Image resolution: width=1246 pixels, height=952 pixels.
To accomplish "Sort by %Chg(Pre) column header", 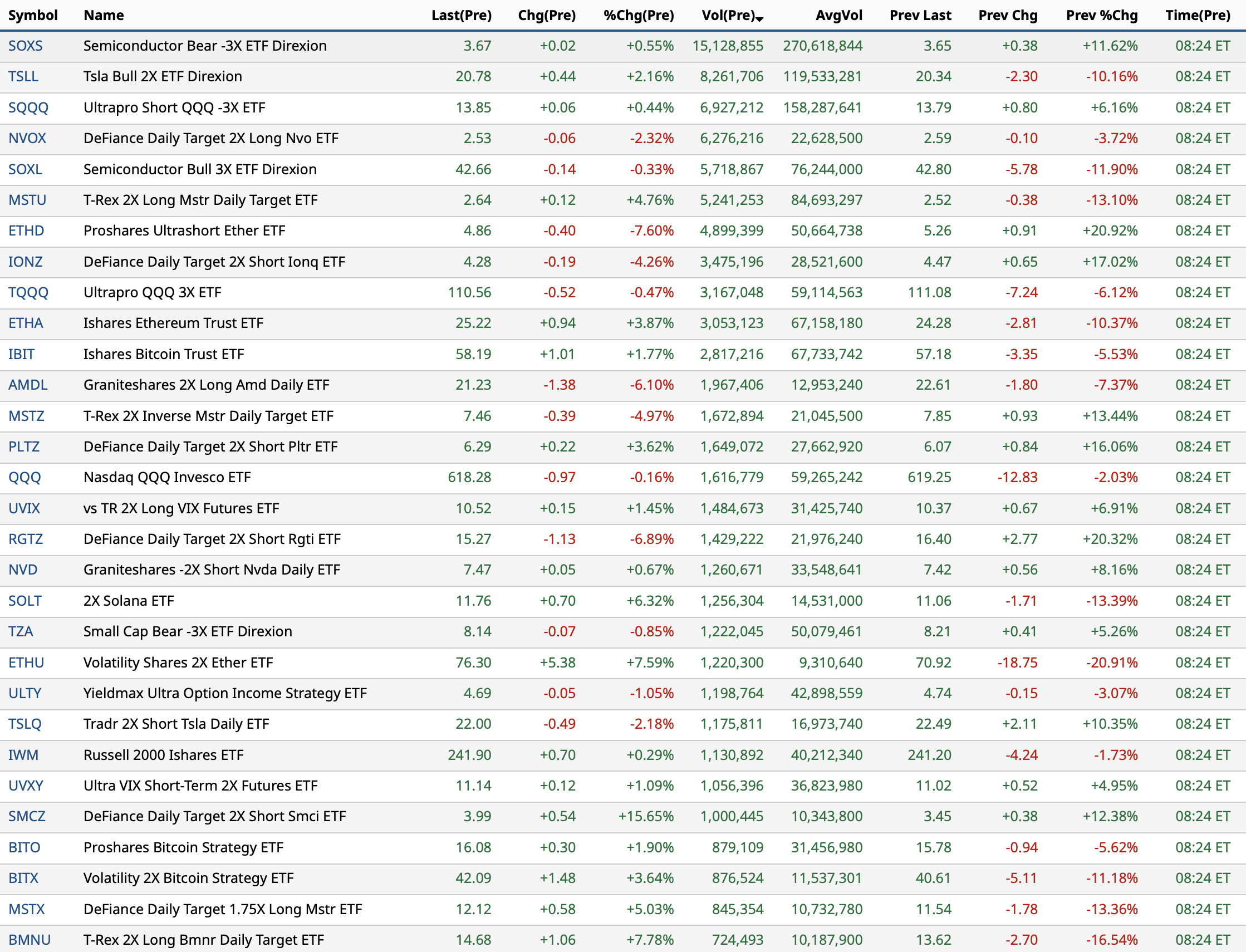I will pyautogui.click(x=639, y=15).
